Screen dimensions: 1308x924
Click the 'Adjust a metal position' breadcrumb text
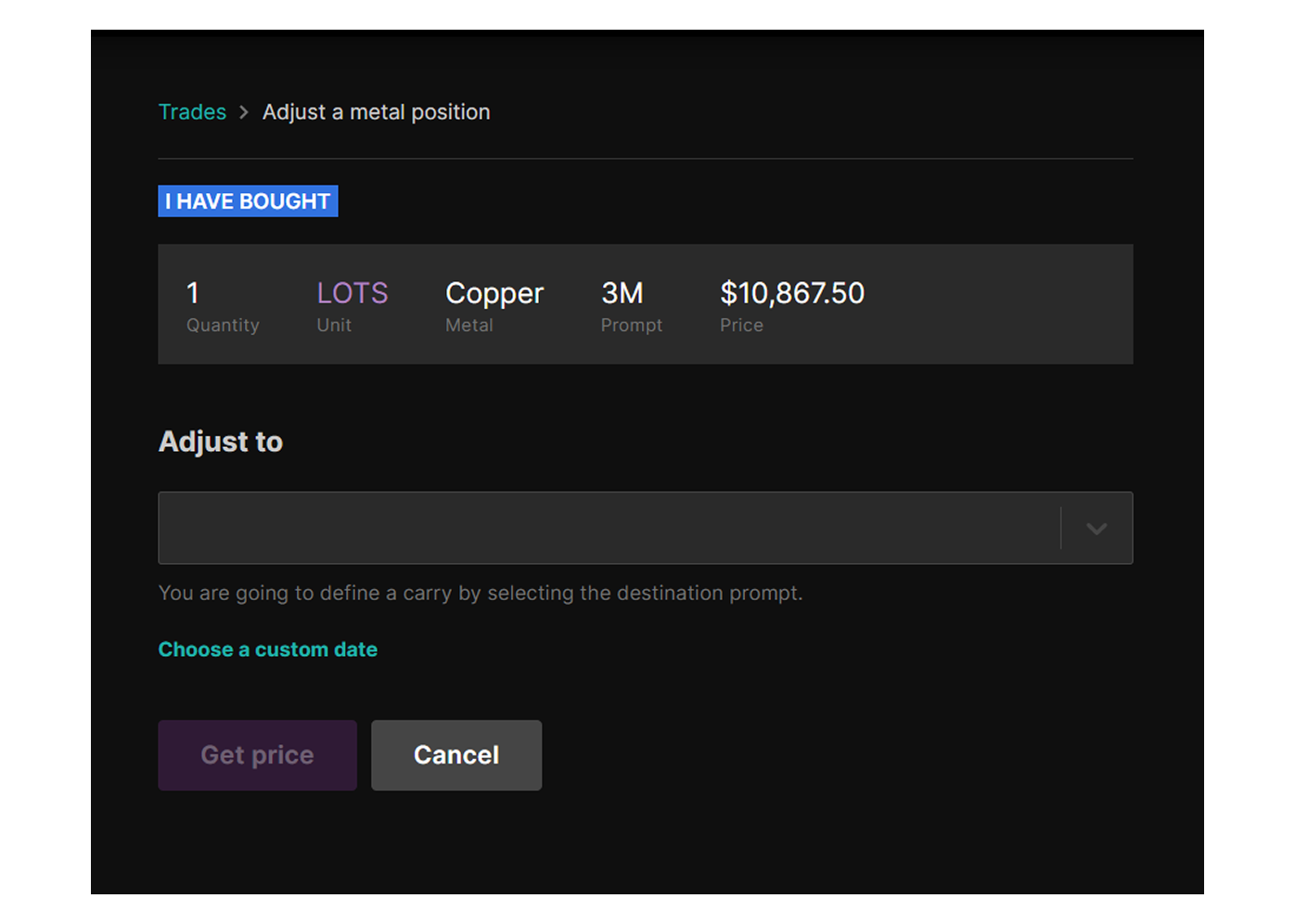(x=376, y=112)
